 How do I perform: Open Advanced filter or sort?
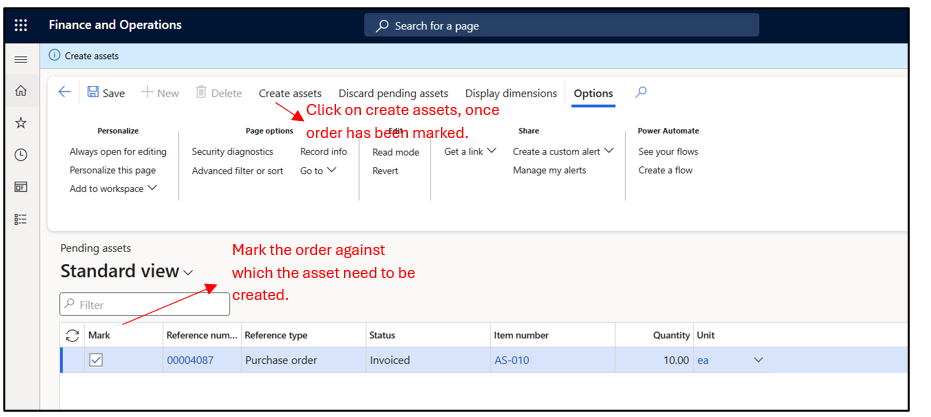[x=238, y=170]
